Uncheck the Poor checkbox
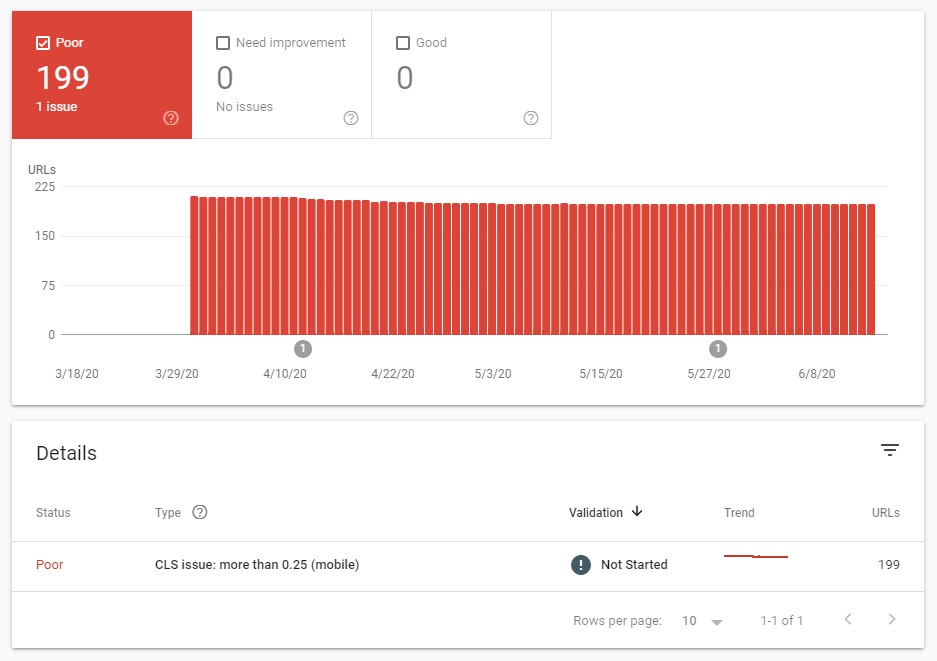Image resolution: width=937 pixels, height=661 pixels. (x=43, y=43)
